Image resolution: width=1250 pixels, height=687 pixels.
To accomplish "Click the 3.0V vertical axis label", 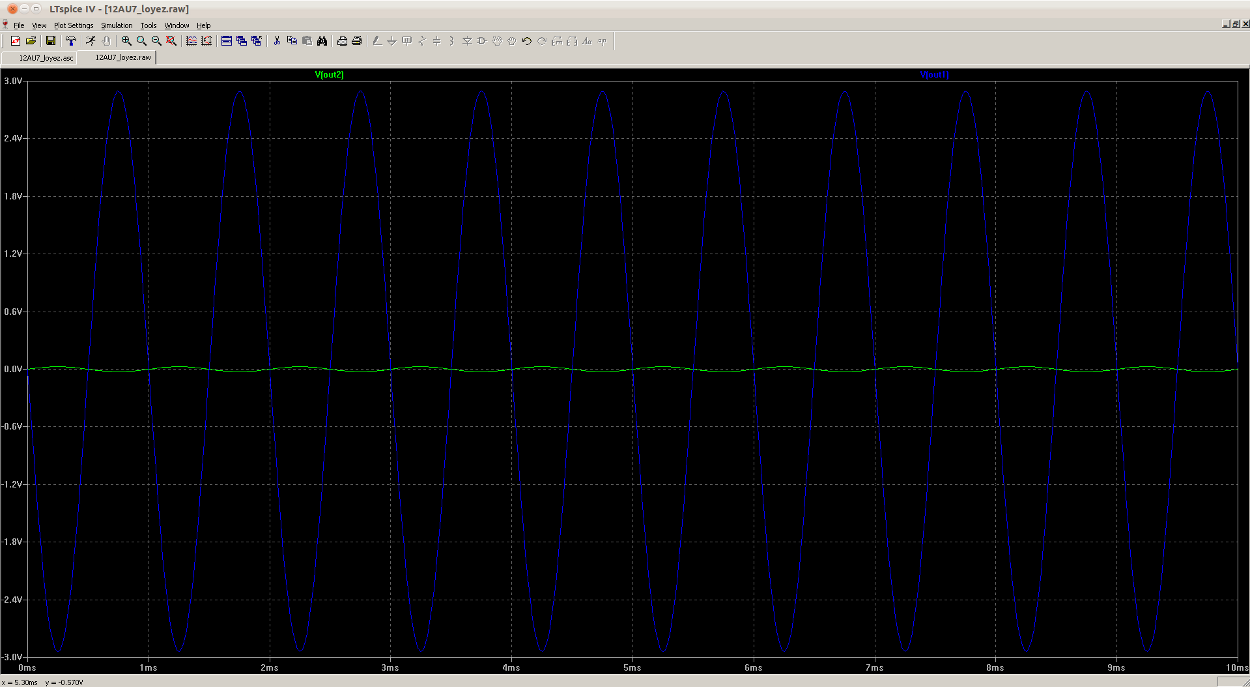I will [x=13, y=80].
